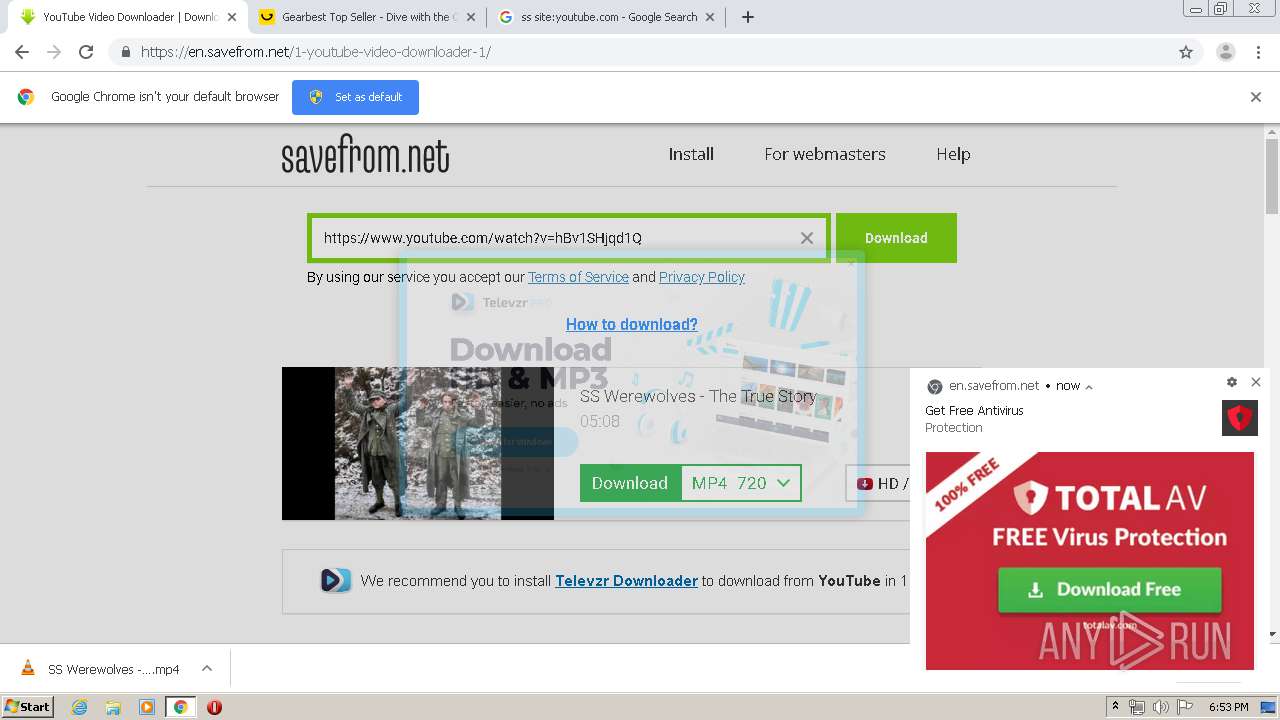
Task: Open Terms of Service link
Action: coord(578,277)
